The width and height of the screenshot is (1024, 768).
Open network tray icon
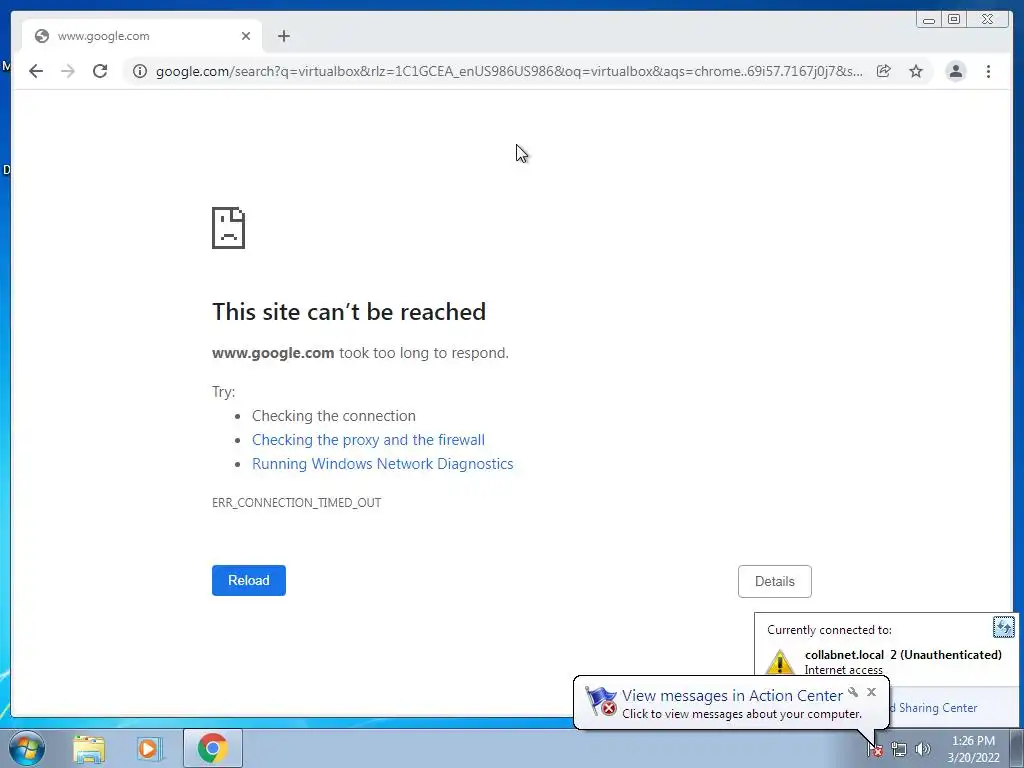pos(899,750)
